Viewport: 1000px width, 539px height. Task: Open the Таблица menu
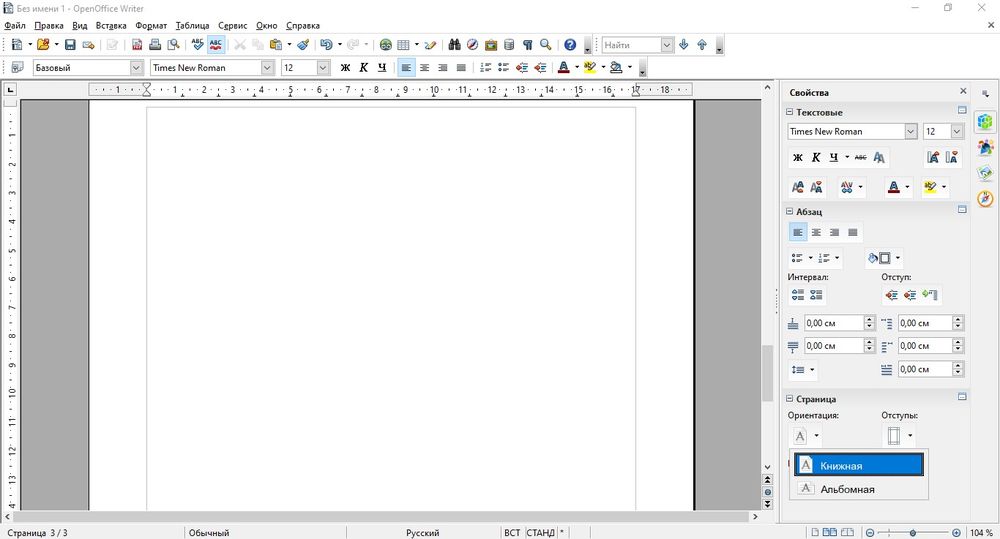point(192,26)
